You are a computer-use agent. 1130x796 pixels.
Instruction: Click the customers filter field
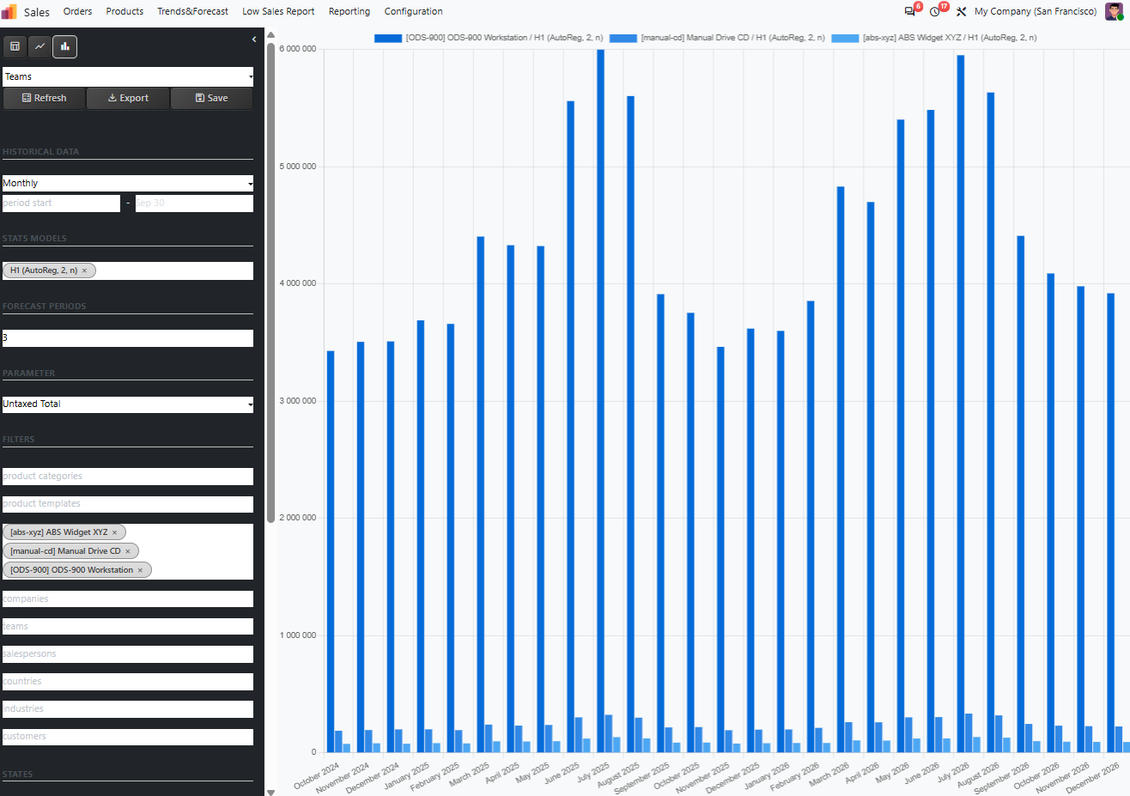click(x=128, y=736)
